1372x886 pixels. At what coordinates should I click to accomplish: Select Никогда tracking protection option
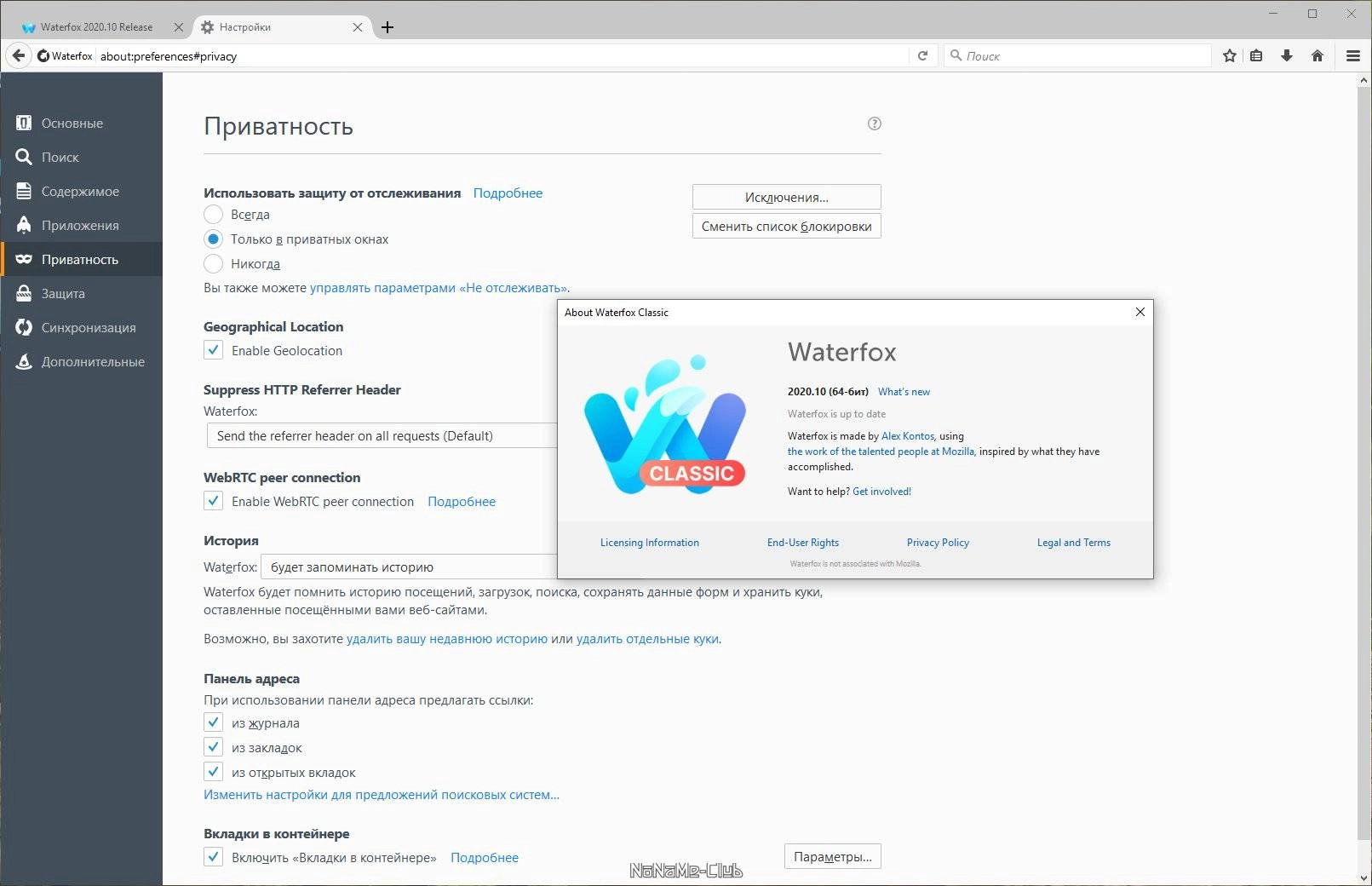point(213,263)
